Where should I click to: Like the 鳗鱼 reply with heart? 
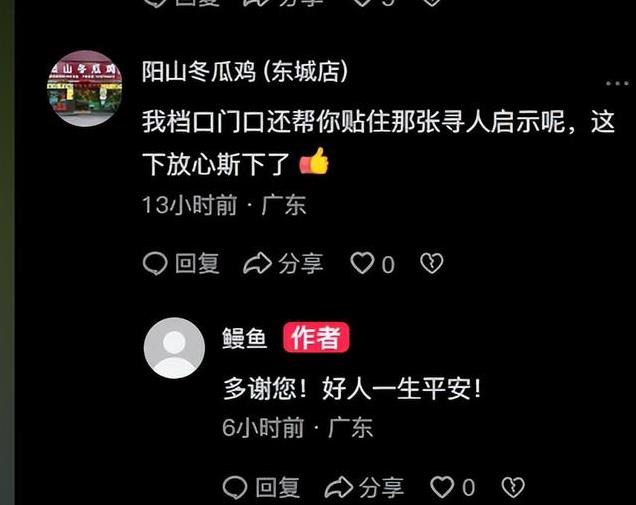[442, 487]
